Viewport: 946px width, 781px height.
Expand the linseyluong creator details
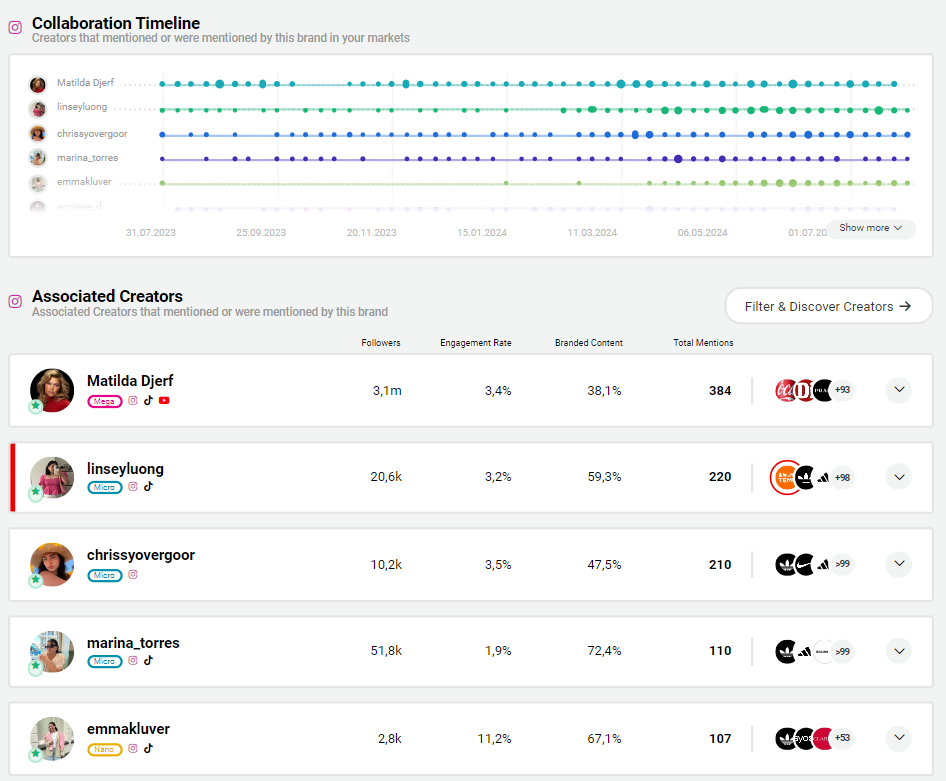pyautogui.click(x=899, y=477)
